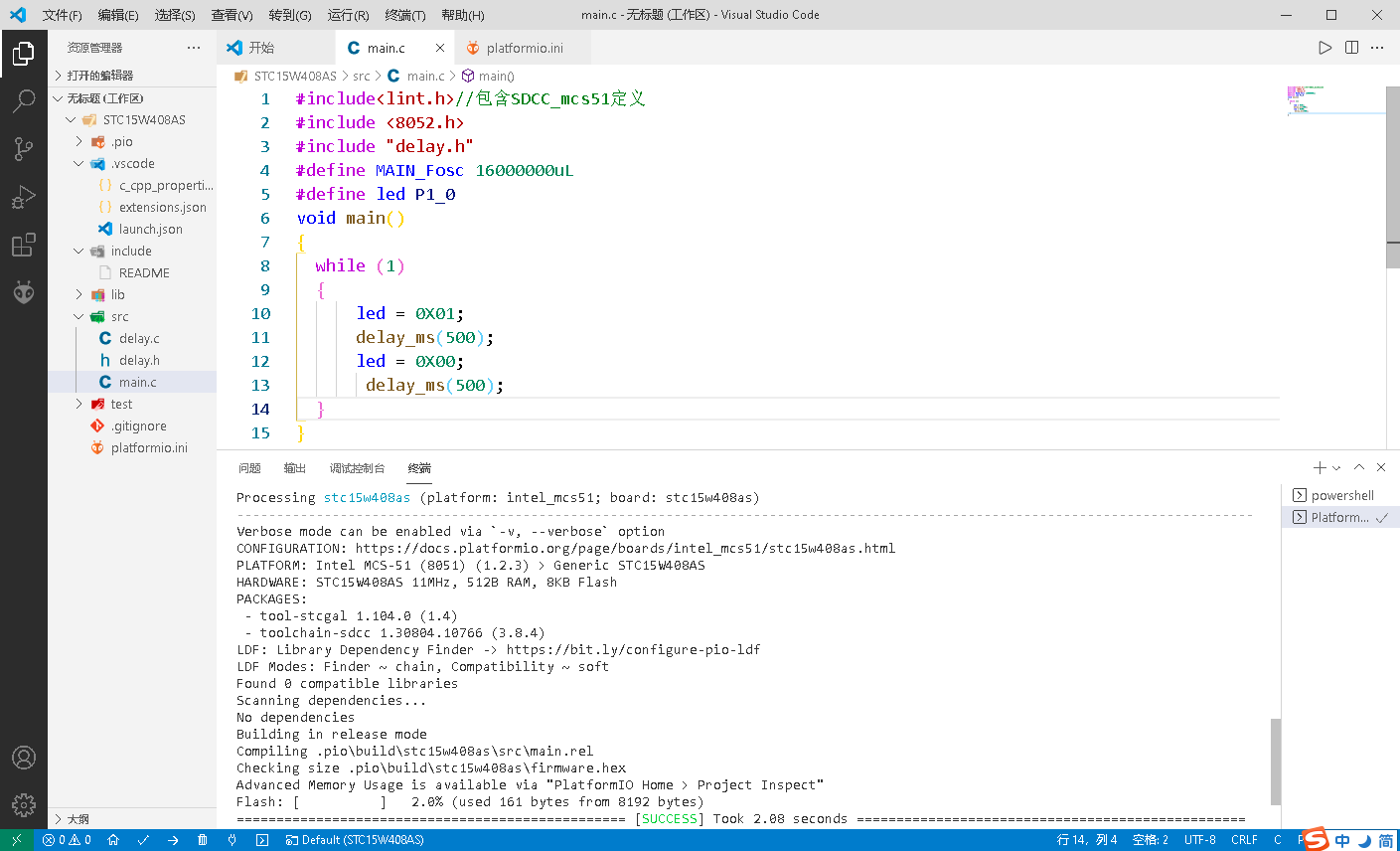The image size is (1400, 851).
Task: Open the Source Control view
Action: [24, 149]
